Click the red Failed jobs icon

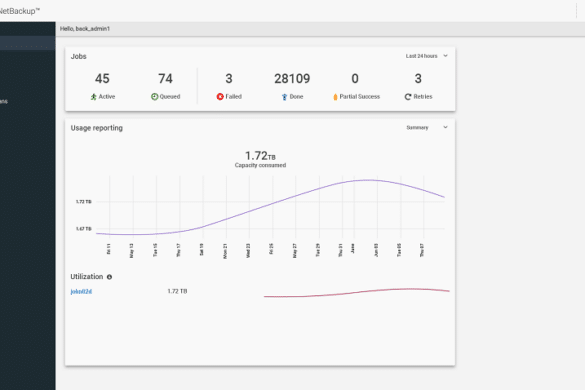coord(220,97)
